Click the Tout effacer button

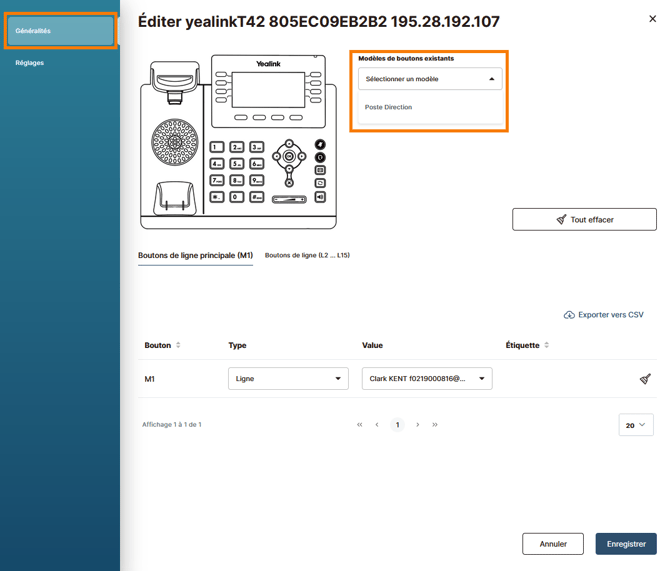click(x=584, y=219)
